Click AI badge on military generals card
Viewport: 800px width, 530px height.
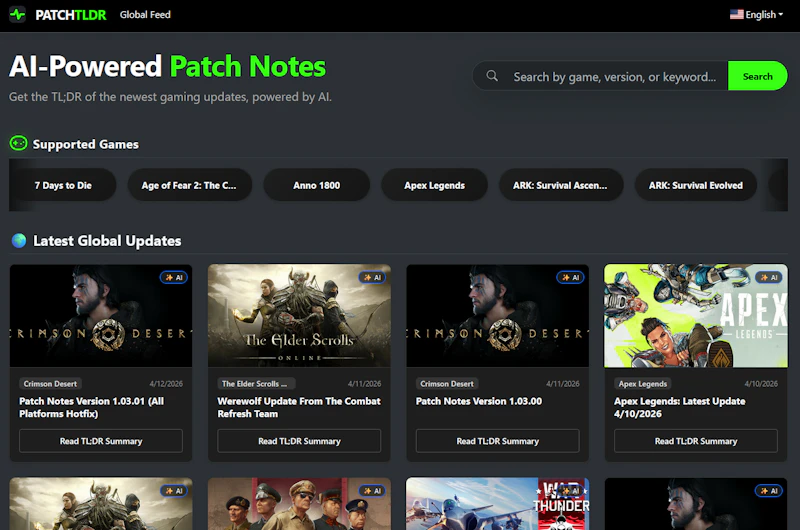(x=372, y=491)
